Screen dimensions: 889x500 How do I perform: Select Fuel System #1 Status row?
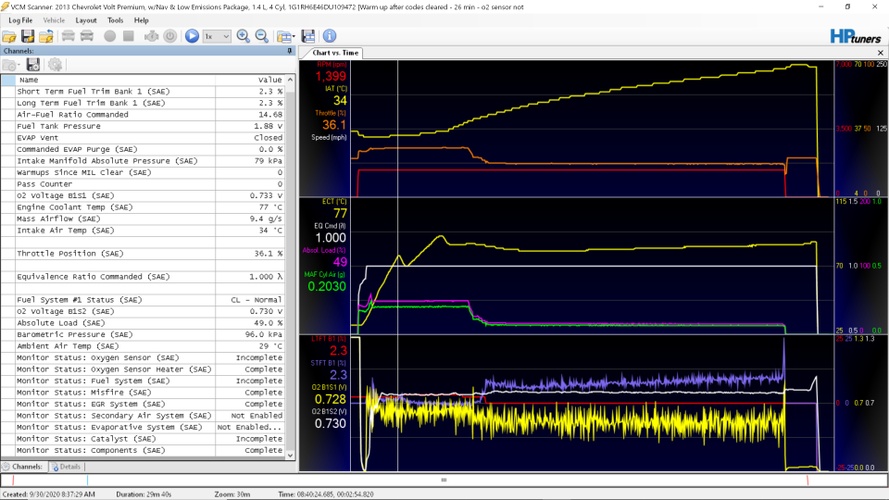143,300
